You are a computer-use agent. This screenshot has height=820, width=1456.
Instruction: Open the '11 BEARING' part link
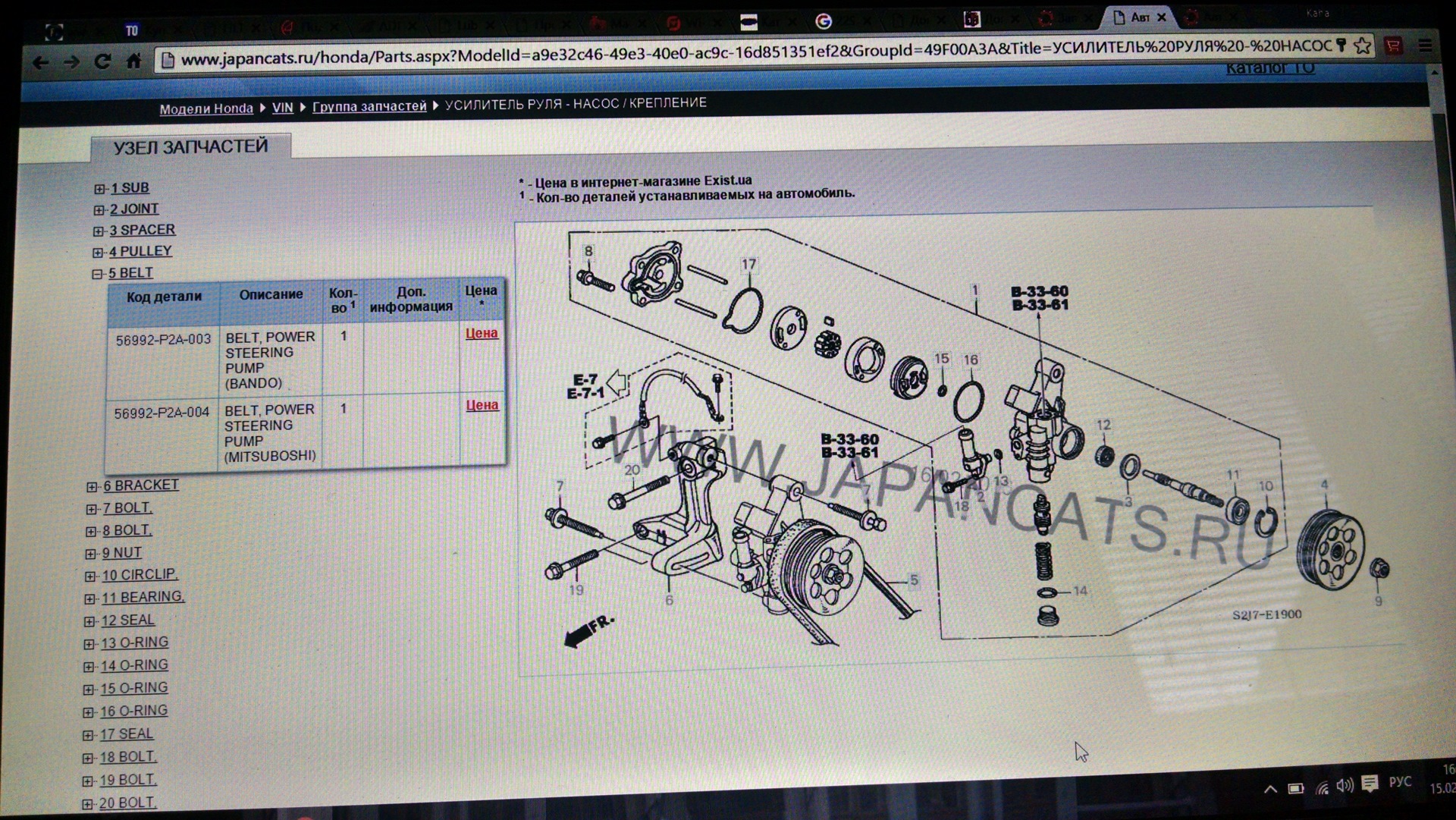[x=143, y=597]
